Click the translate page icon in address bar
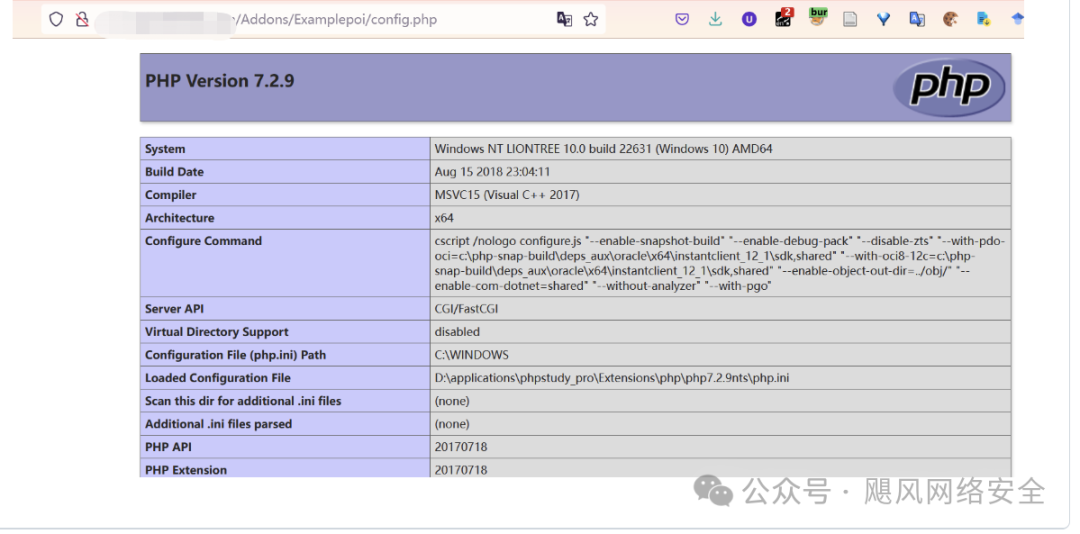Viewport: 1080px width, 534px height. (x=564, y=19)
